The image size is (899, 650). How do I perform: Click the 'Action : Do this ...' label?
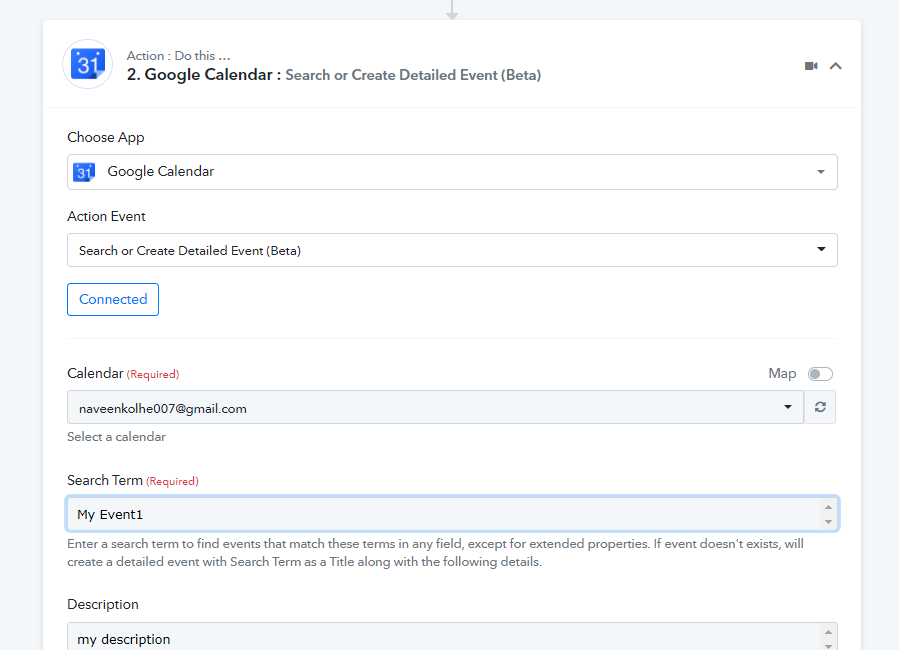[178, 56]
